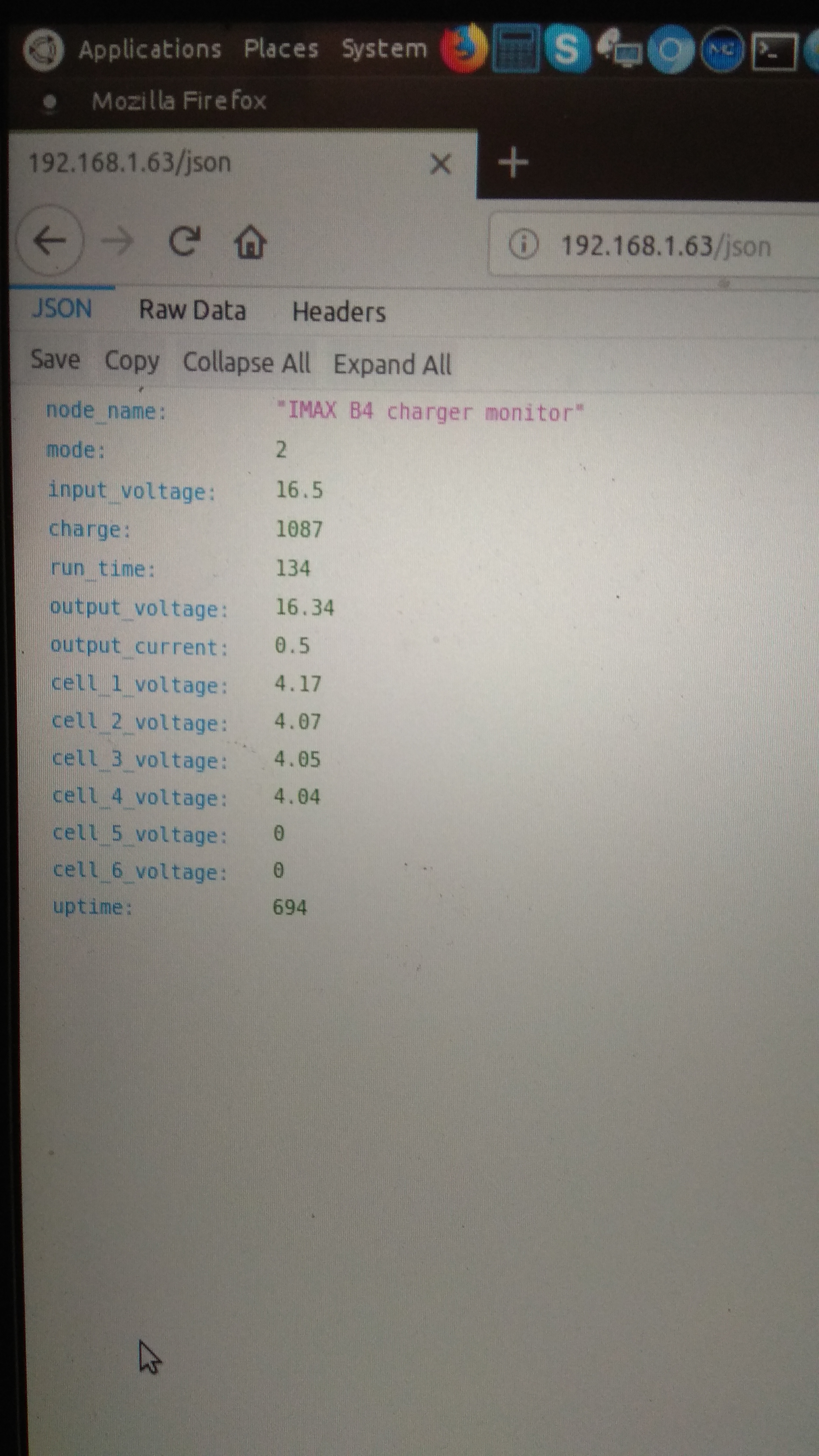The height and width of the screenshot is (1456, 819).
Task: Go to home page icon
Action: pyautogui.click(x=250, y=242)
